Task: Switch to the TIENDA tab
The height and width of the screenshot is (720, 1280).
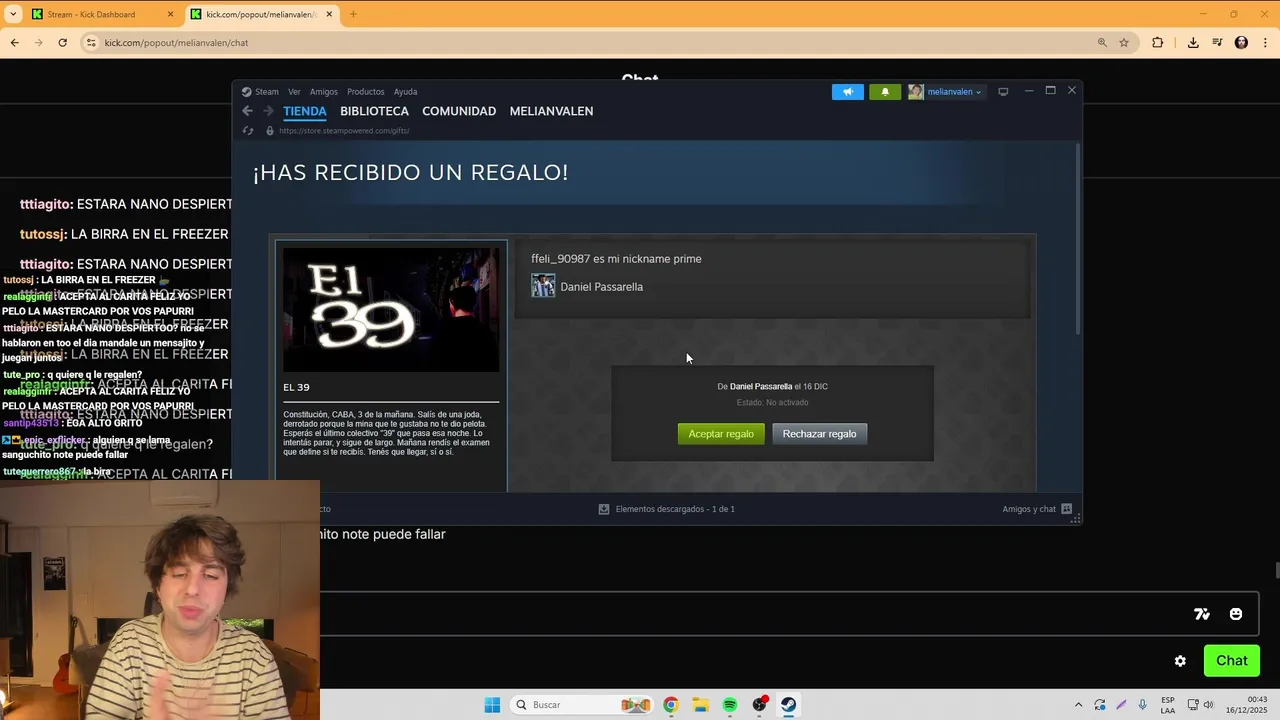Action: point(305,111)
